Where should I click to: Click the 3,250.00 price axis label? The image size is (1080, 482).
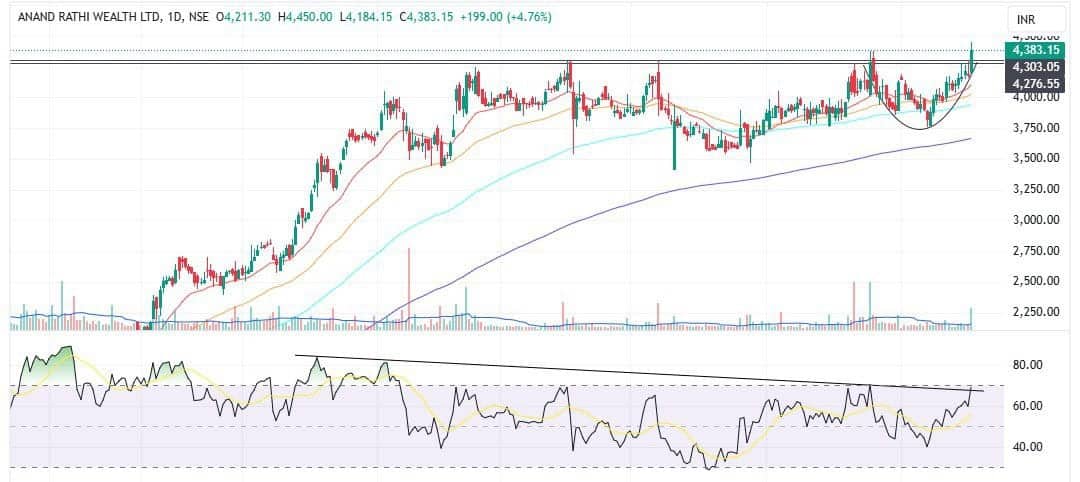(x=1035, y=189)
